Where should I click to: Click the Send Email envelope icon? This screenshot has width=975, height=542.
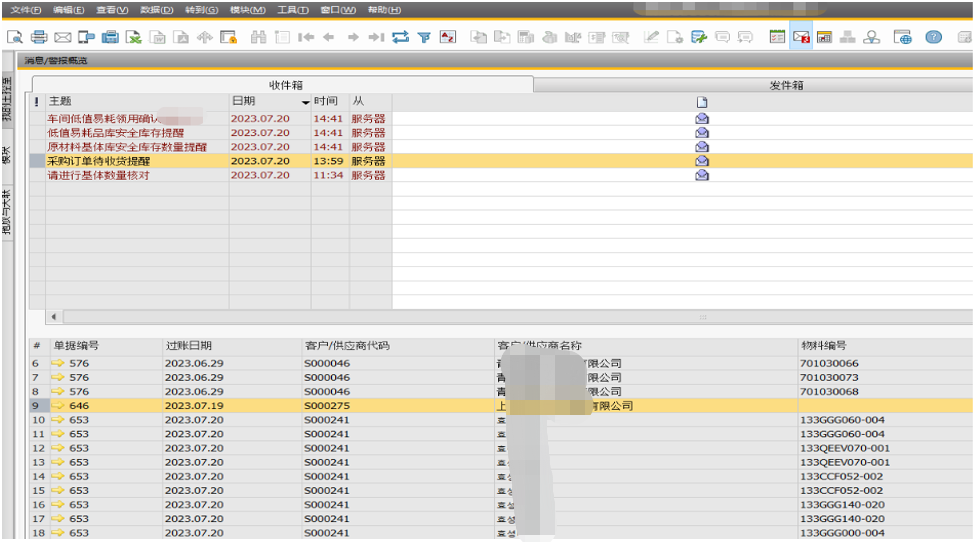[63, 37]
